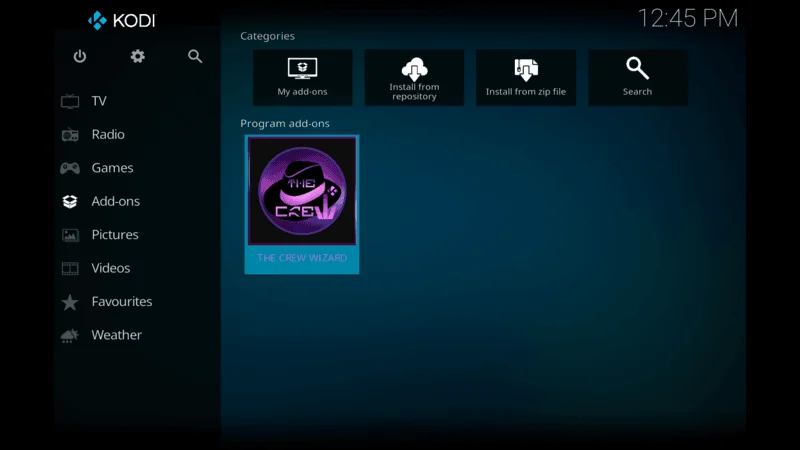Open the Search category tile

coord(638,78)
